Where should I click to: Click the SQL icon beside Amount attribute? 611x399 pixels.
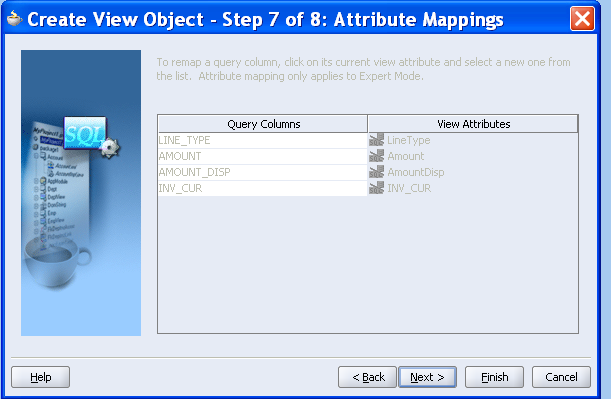coord(376,156)
